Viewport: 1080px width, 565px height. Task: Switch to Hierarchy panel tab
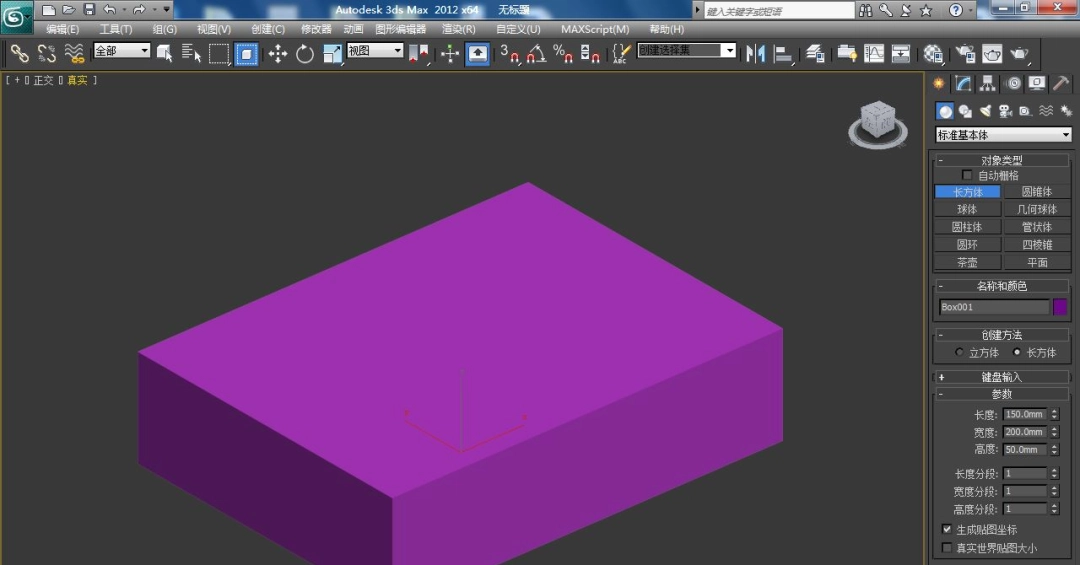pos(988,83)
